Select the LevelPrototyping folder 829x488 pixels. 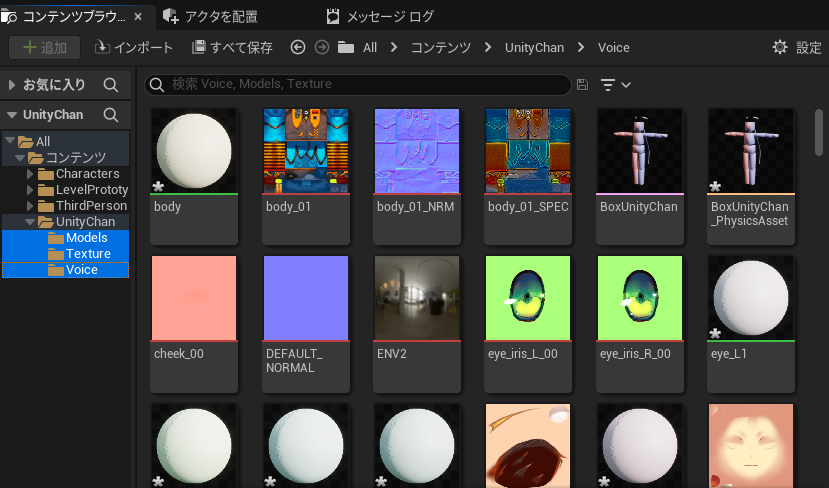pos(83,189)
